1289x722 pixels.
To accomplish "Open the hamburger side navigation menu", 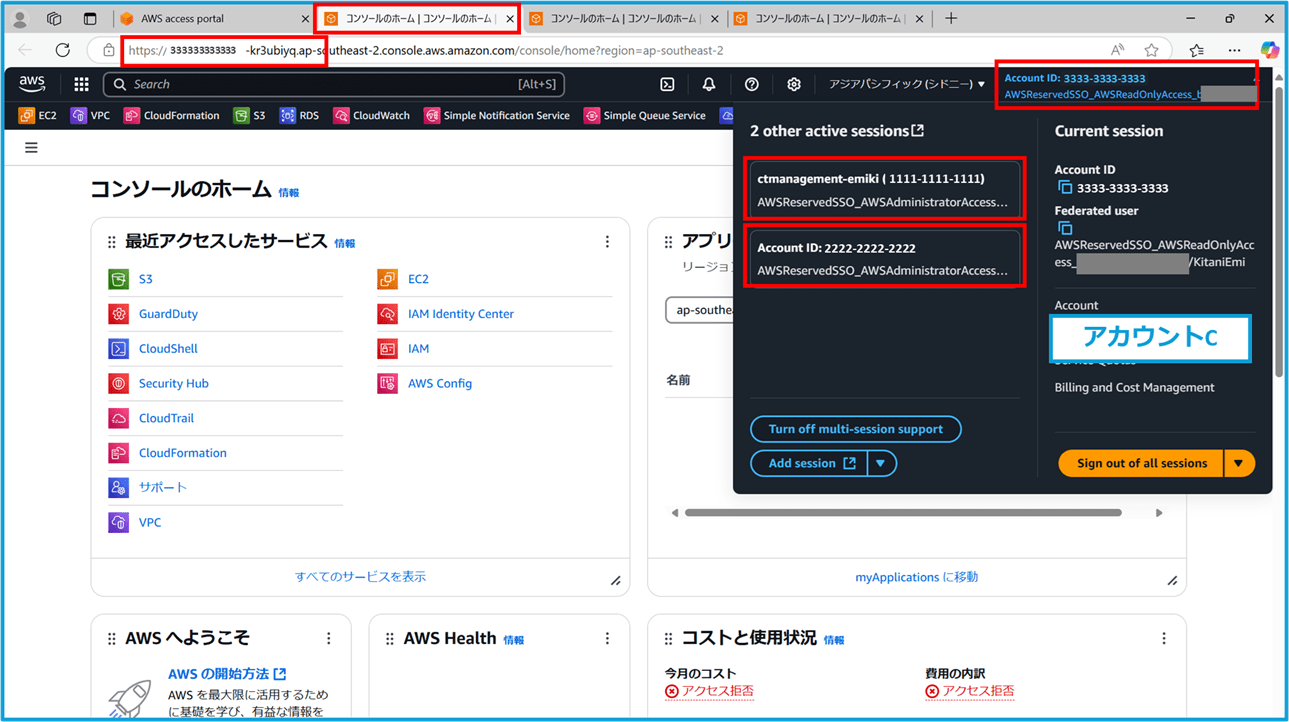I will click(x=31, y=148).
